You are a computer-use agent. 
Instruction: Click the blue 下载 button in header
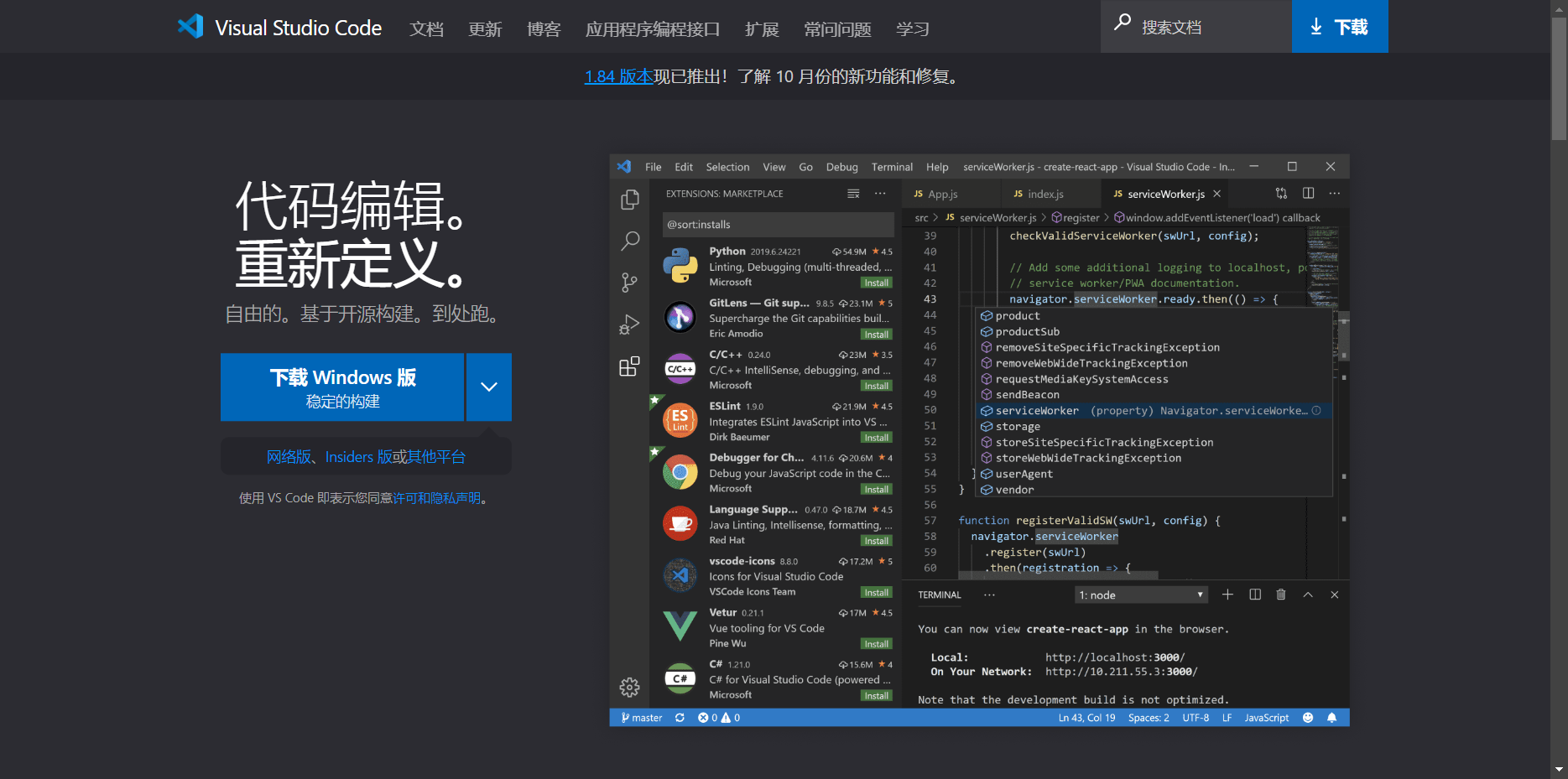click(x=1340, y=27)
